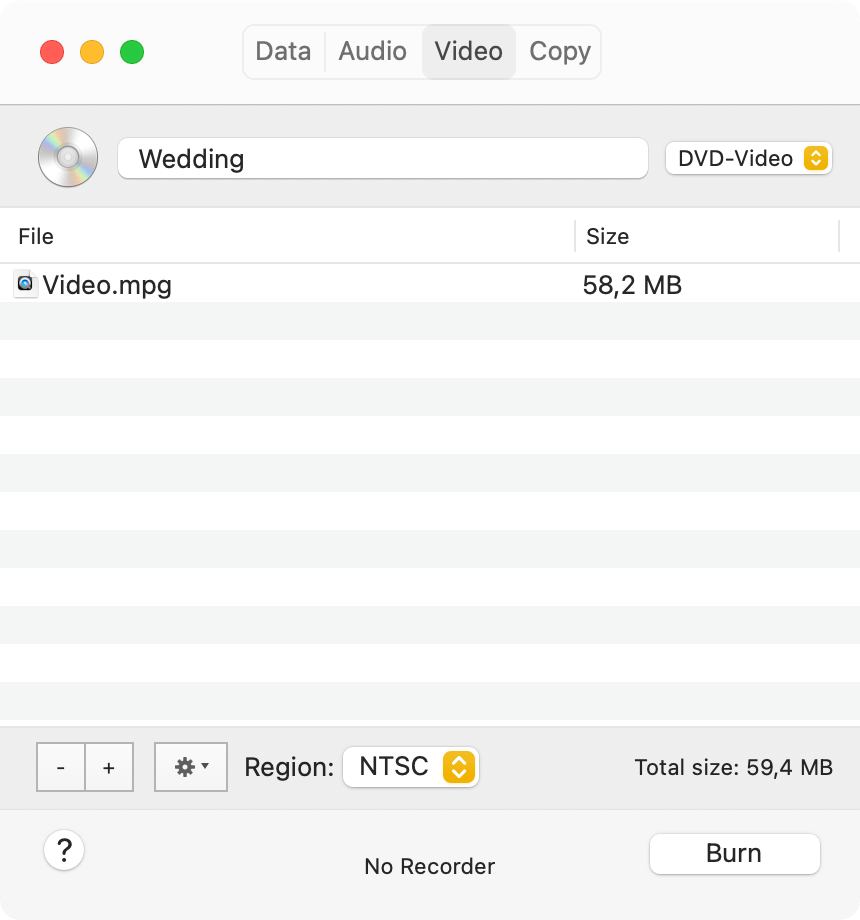Open the Region NTSC dropdown
Screen dimensions: 860x920
[411, 767]
